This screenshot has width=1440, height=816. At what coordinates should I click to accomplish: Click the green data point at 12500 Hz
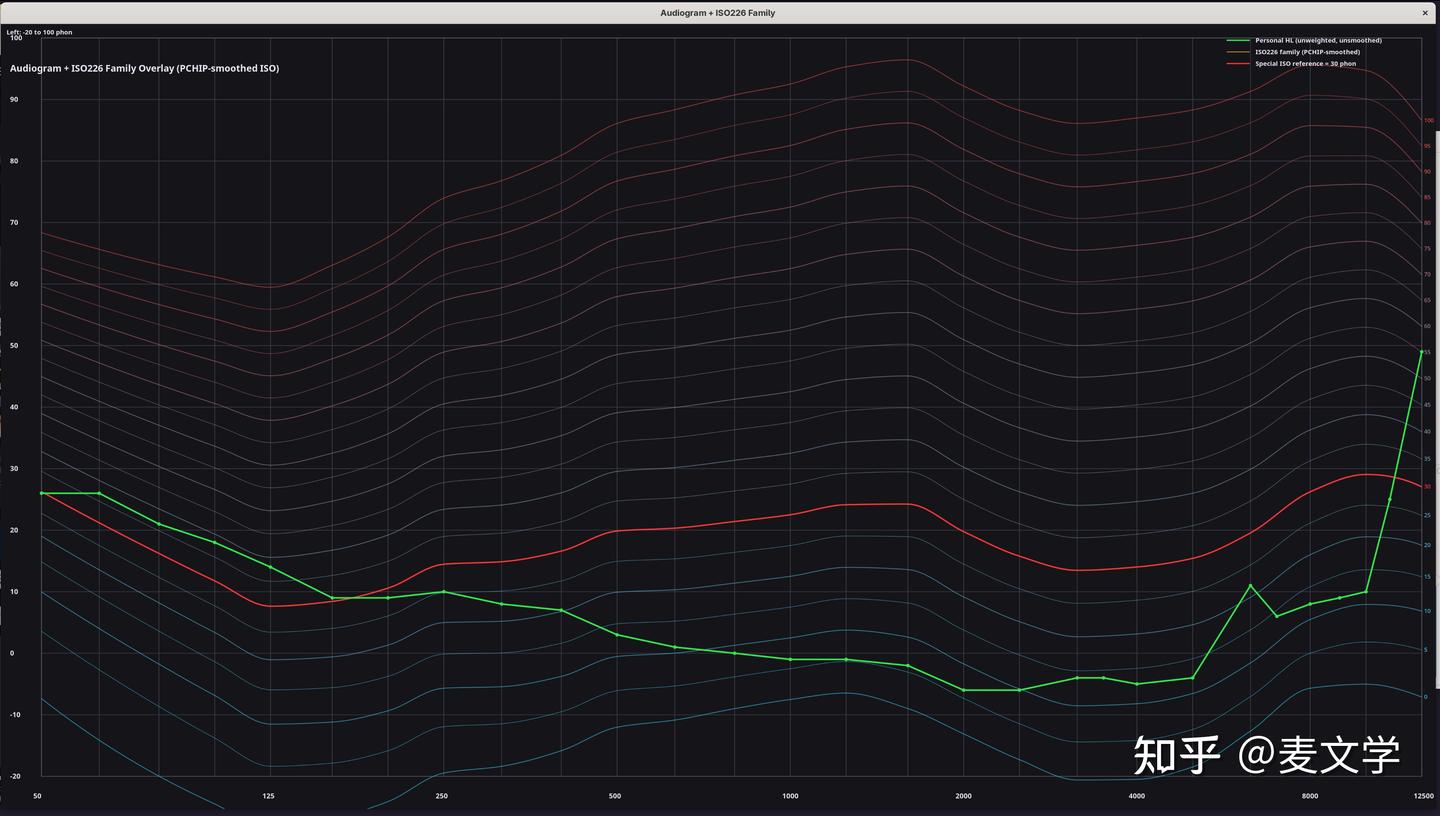coord(1421,352)
